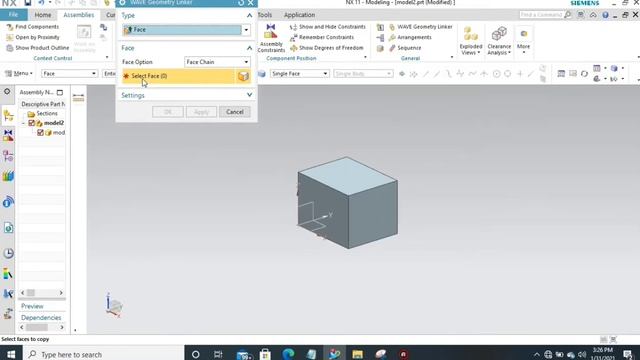Switch to Application tab
This screenshot has width=640, height=360.
point(299,15)
